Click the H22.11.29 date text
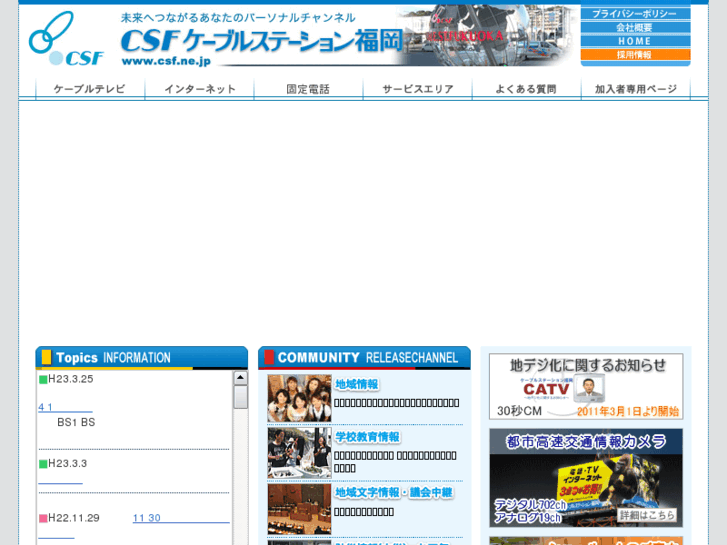Image resolution: width=727 pixels, height=545 pixels. (x=74, y=518)
